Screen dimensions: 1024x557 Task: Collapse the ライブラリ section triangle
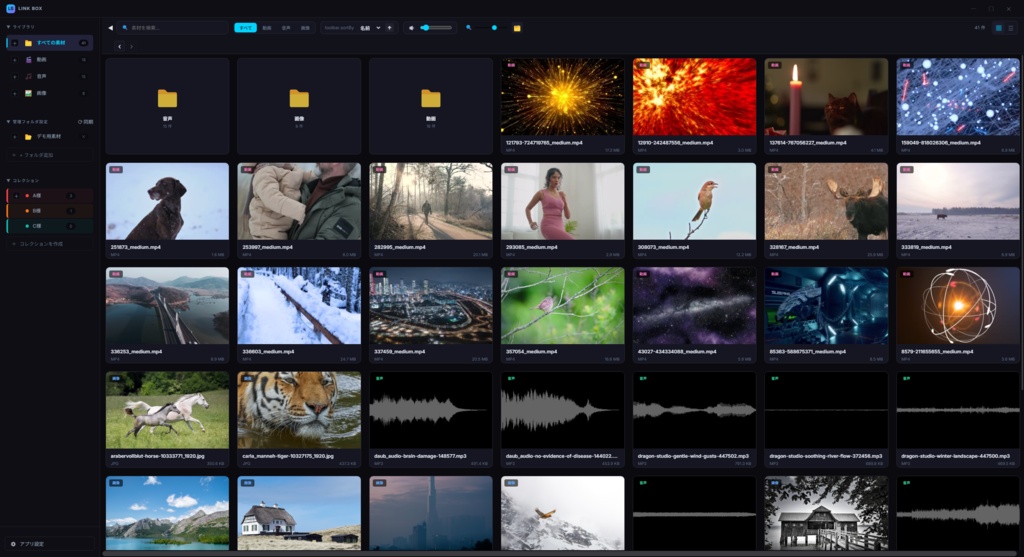click(x=8, y=27)
